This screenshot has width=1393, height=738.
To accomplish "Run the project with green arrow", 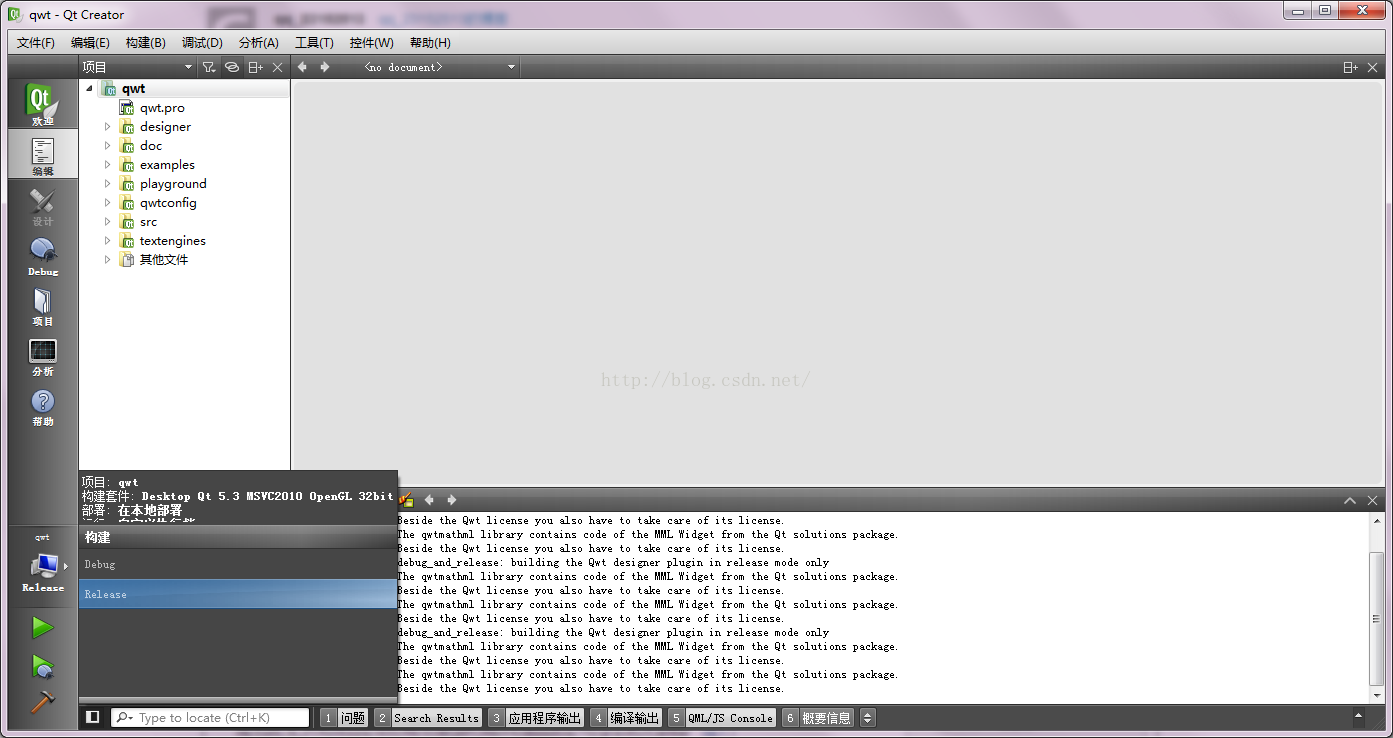I will pos(42,627).
